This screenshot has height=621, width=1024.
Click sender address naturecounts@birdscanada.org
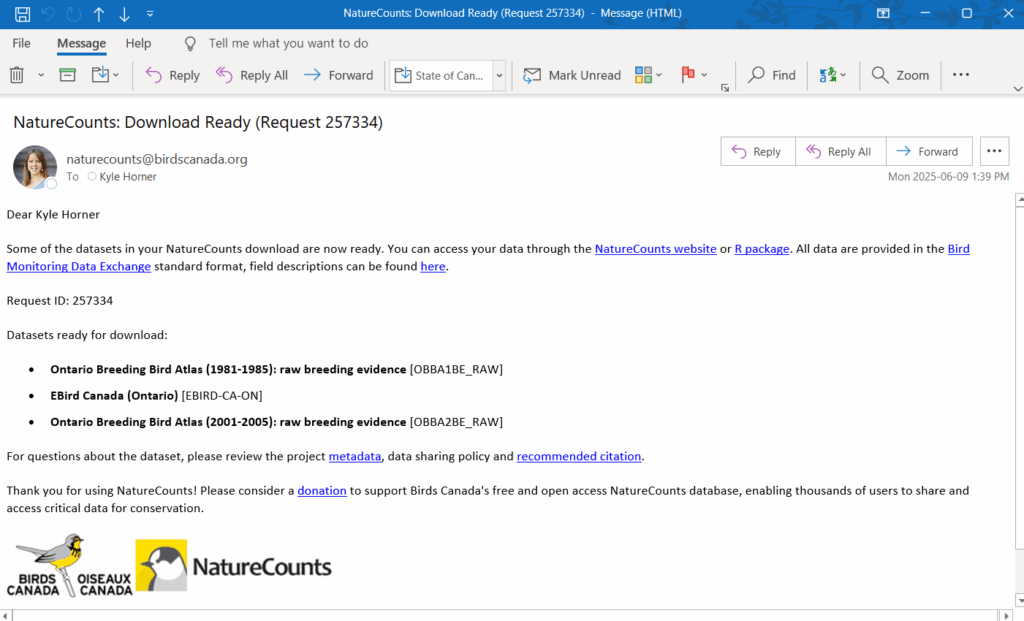[157, 159]
